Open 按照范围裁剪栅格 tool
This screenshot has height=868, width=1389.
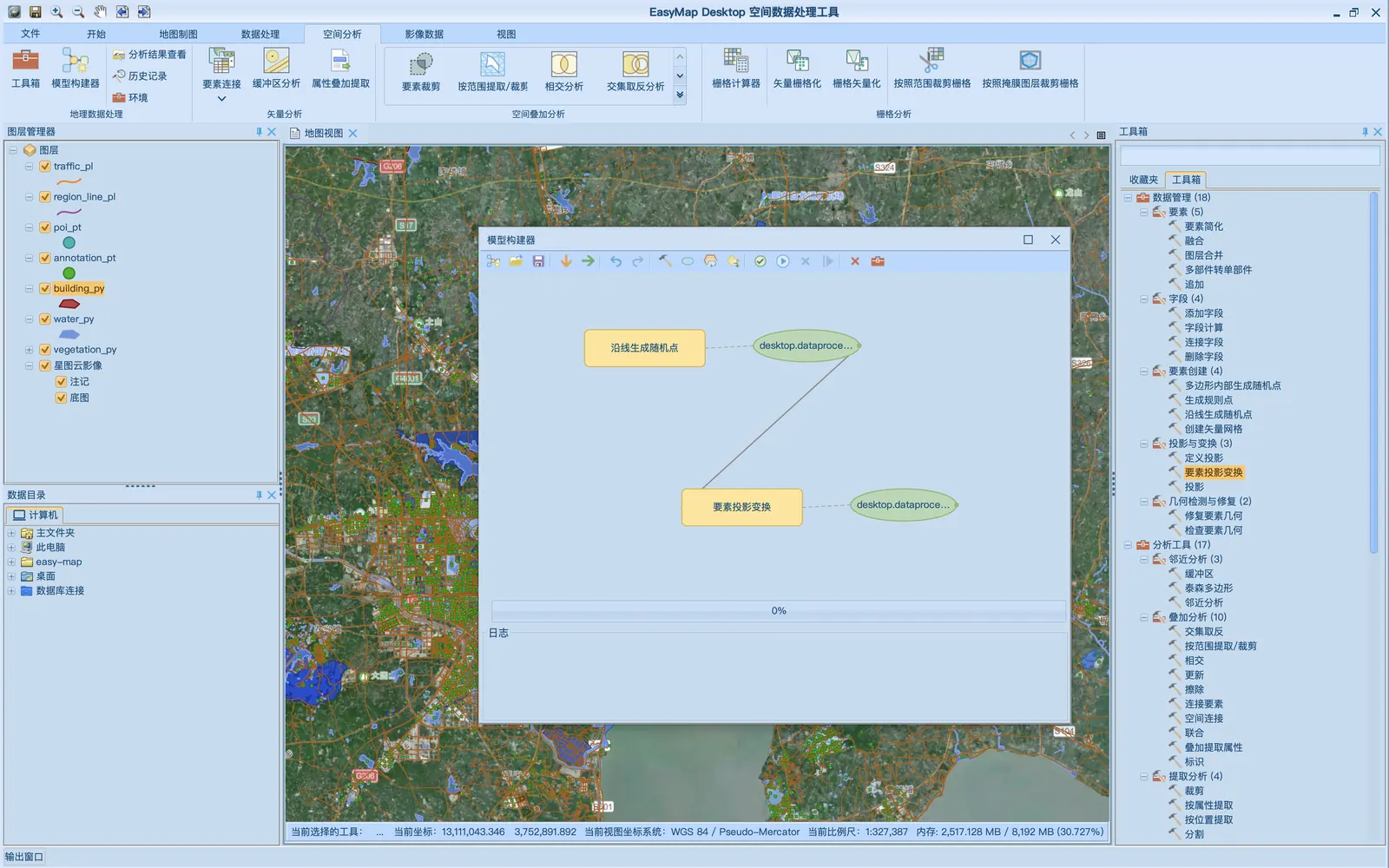click(932, 69)
